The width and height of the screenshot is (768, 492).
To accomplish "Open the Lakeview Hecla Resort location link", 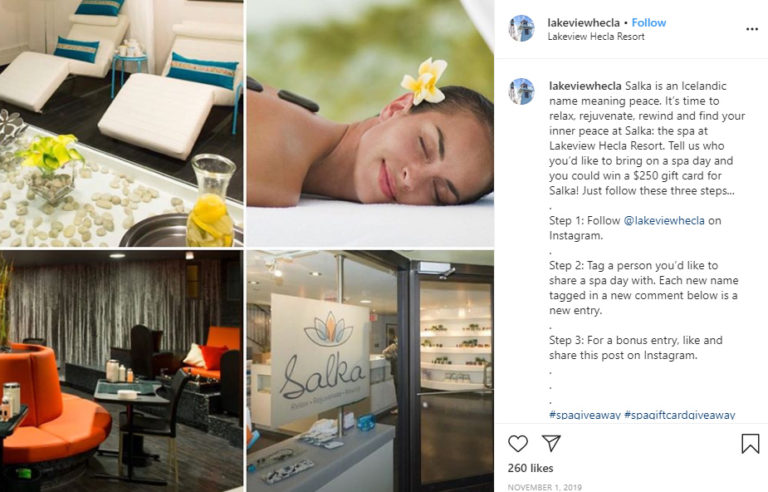I will point(596,37).
